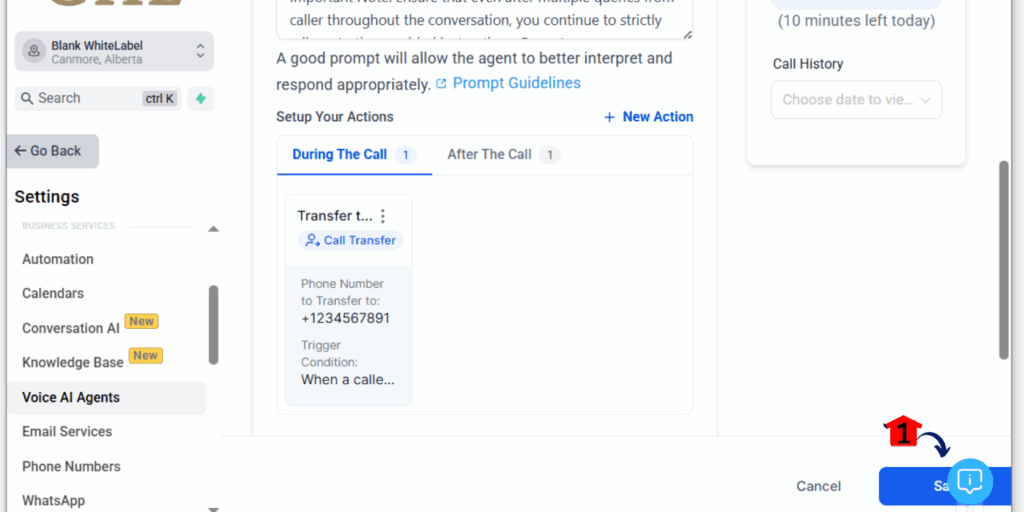
Task: Click the page's vertical scrollbar thumb
Action: [x=1004, y=260]
